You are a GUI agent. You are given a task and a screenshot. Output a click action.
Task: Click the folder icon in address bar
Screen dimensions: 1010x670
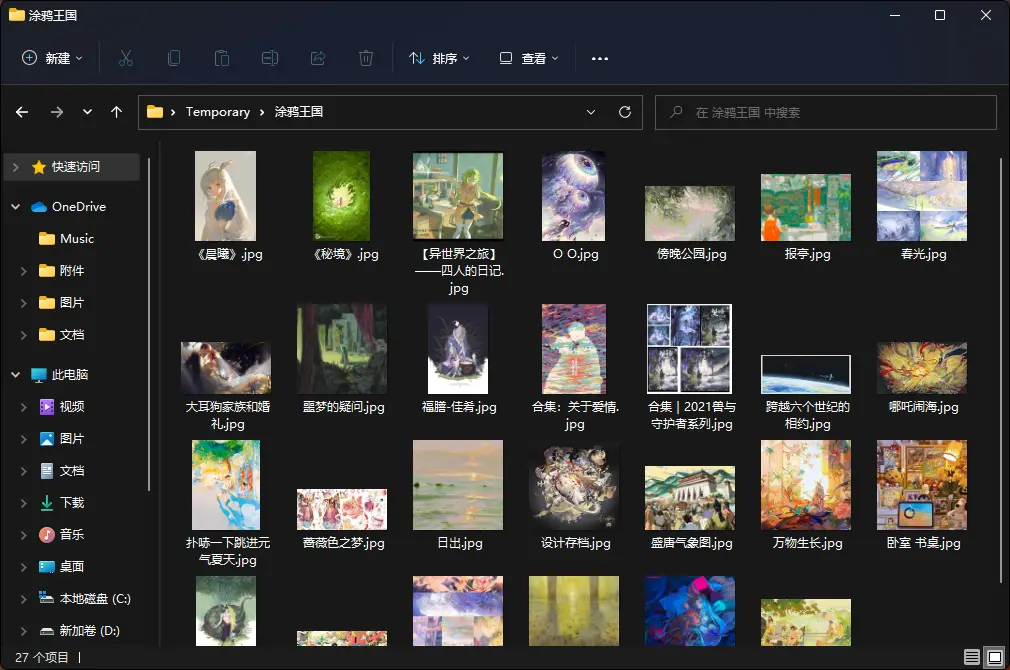pyautogui.click(x=155, y=112)
